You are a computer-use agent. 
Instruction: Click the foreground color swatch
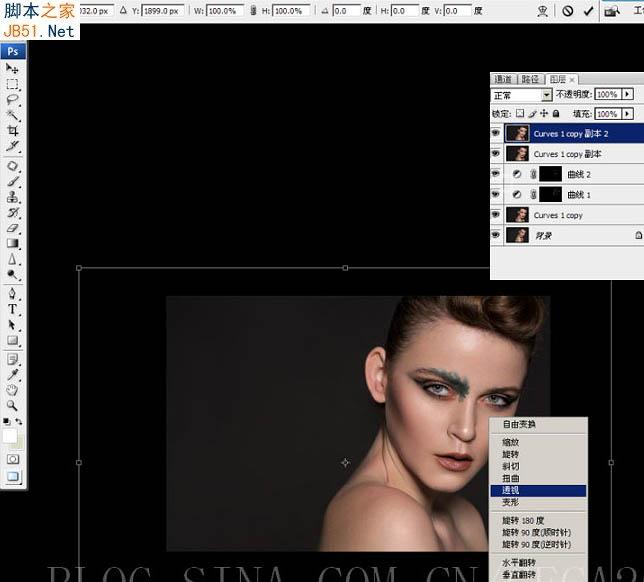(x=10, y=436)
